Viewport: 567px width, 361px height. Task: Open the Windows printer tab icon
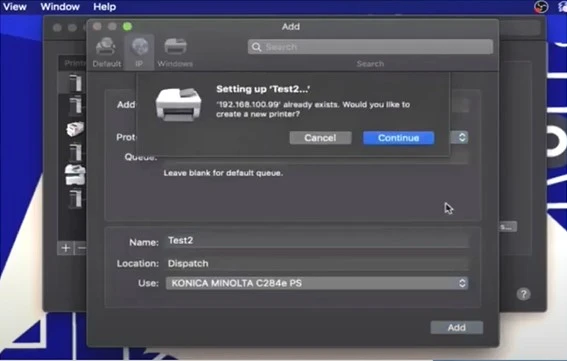click(x=175, y=47)
